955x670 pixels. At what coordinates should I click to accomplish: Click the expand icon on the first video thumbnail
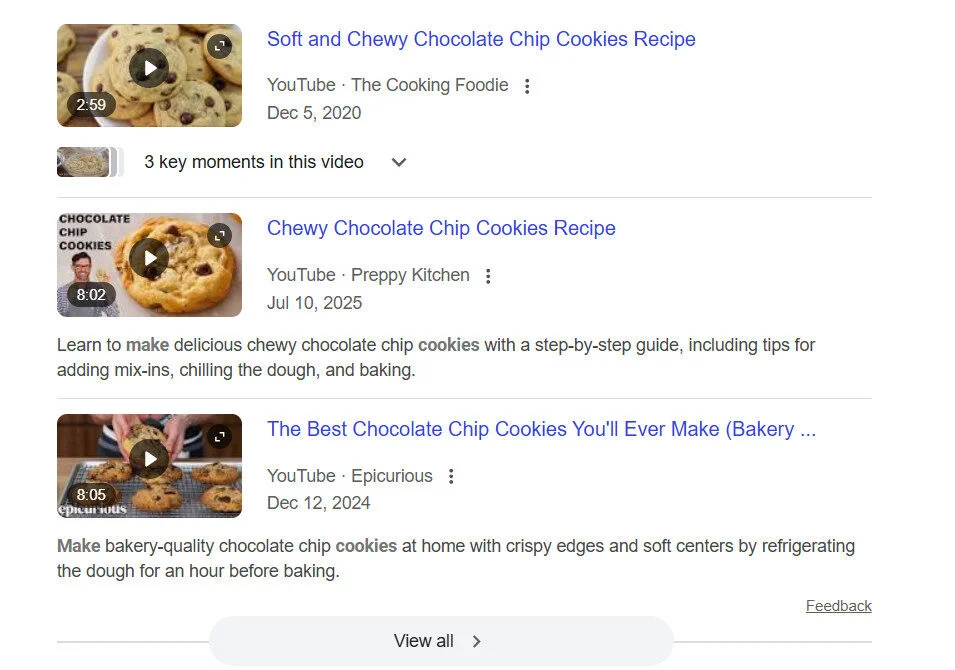tap(219, 45)
